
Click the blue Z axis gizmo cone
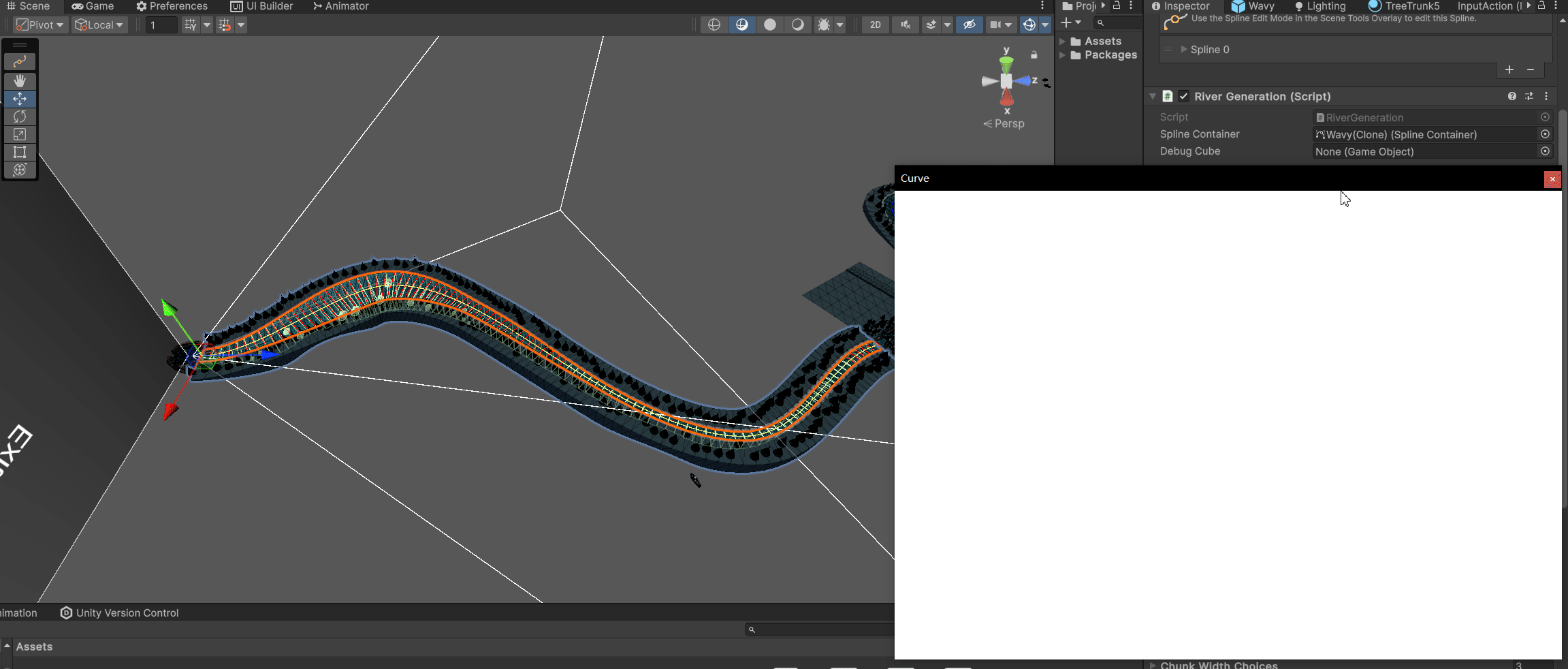1022,81
